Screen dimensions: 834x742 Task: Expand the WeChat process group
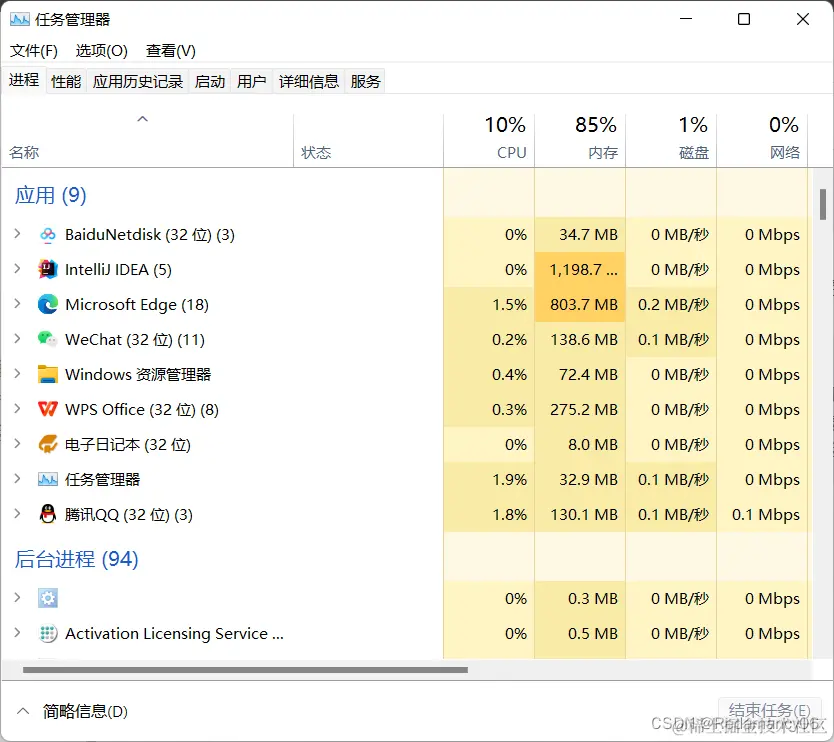17,338
